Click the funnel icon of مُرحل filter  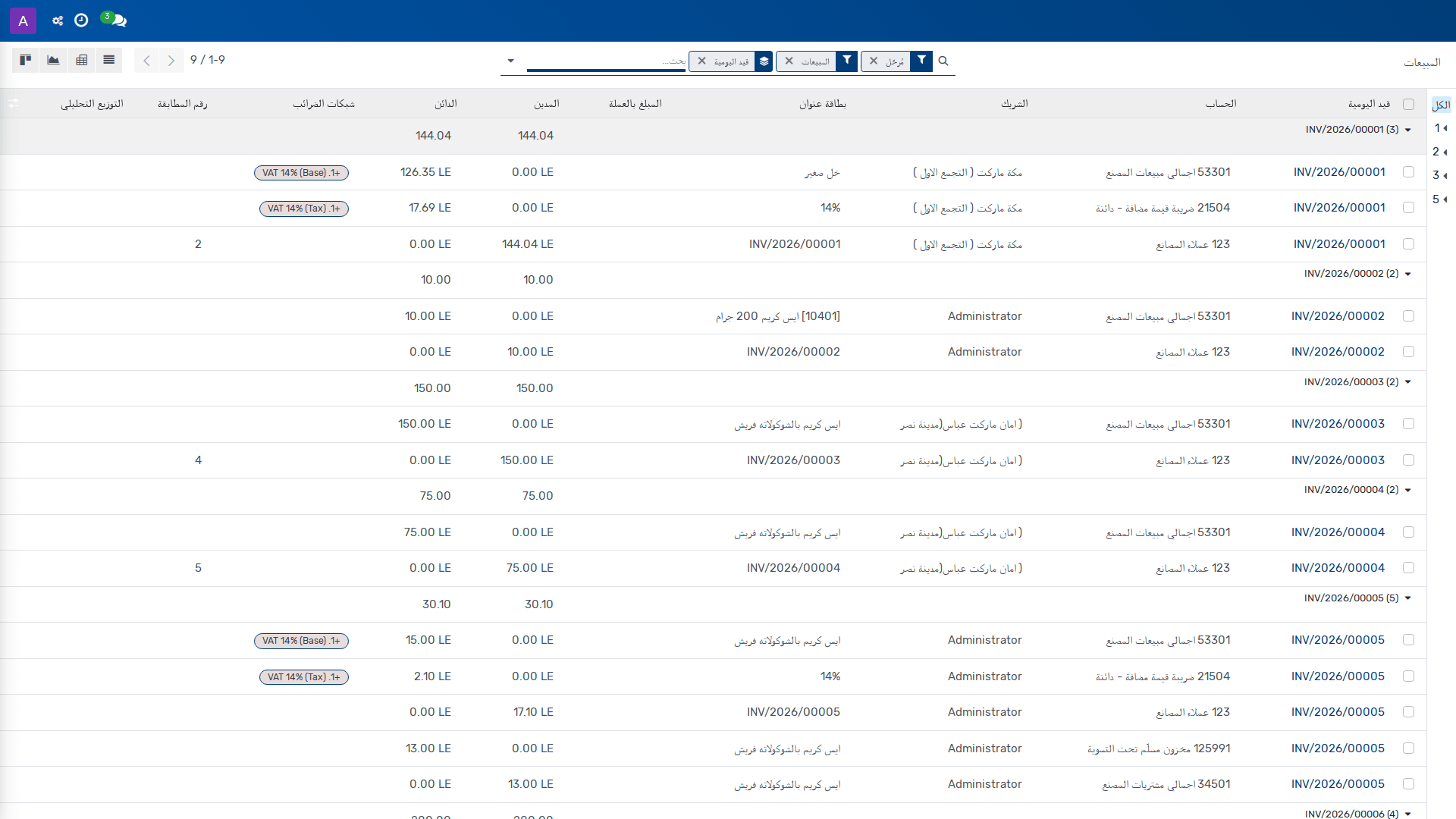click(x=921, y=61)
